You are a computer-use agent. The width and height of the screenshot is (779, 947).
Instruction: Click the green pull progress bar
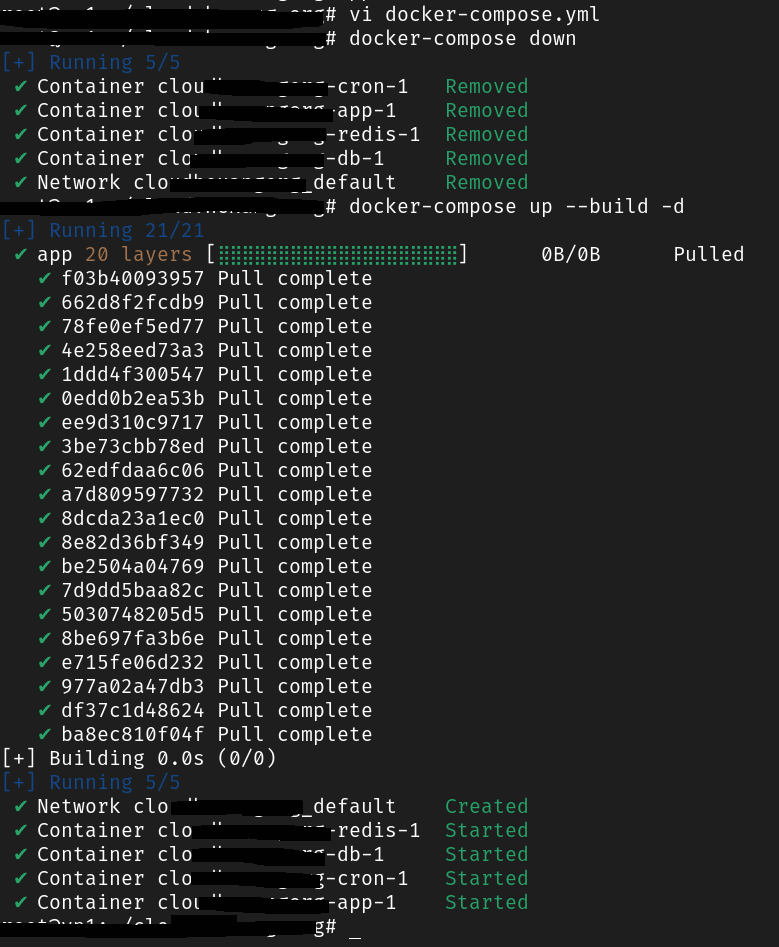pos(338,254)
